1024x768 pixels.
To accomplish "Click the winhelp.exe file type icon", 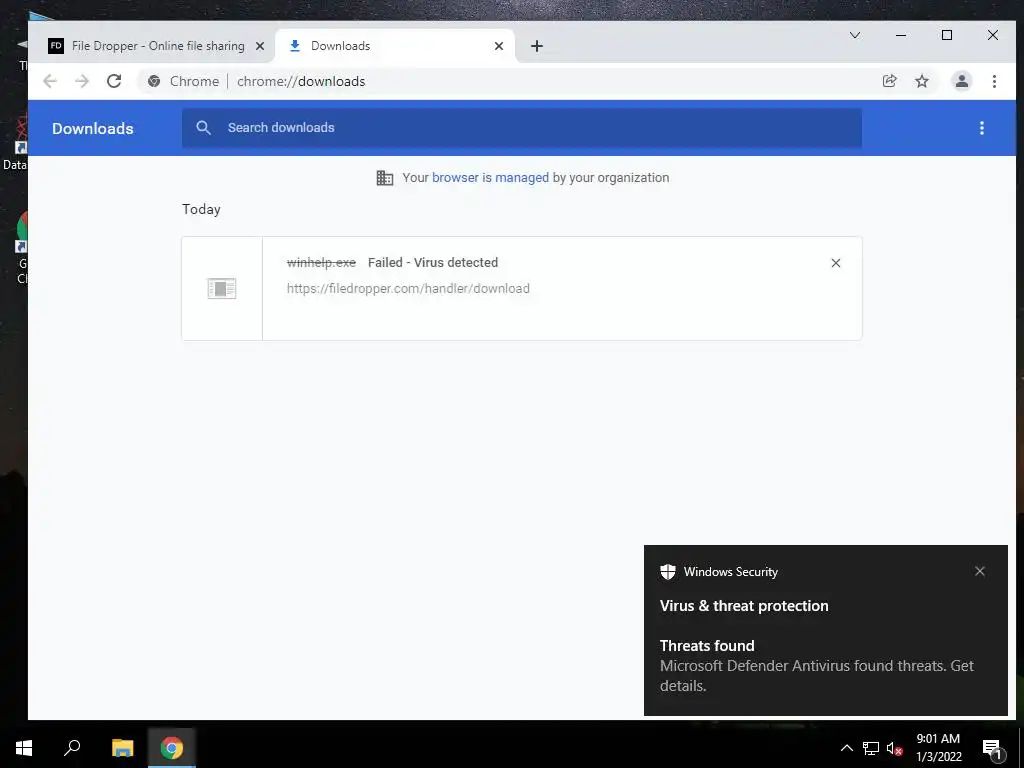I will (222, 288).
